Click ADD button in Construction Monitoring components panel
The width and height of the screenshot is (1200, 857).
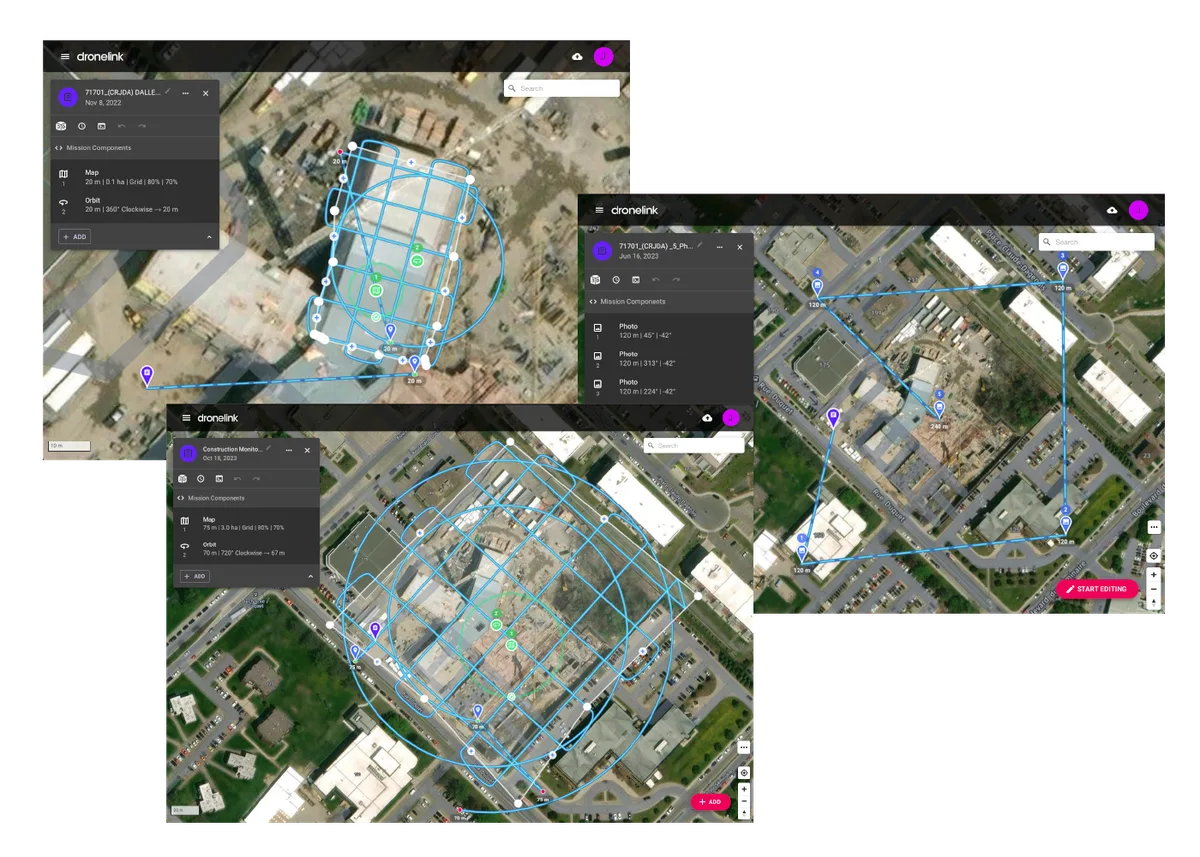[195, 576]
